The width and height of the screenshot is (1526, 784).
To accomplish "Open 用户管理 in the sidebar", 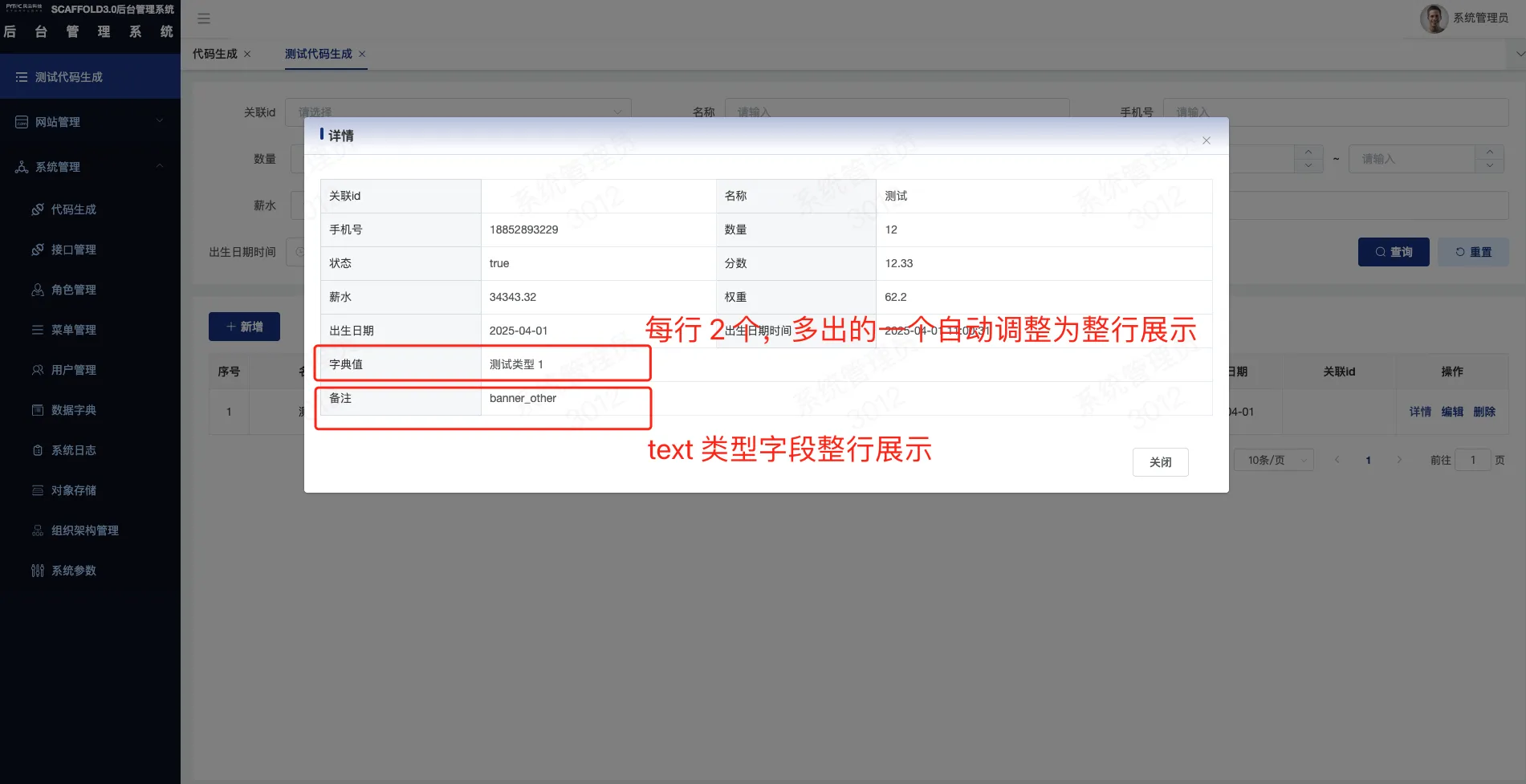I will click(90, 370).
